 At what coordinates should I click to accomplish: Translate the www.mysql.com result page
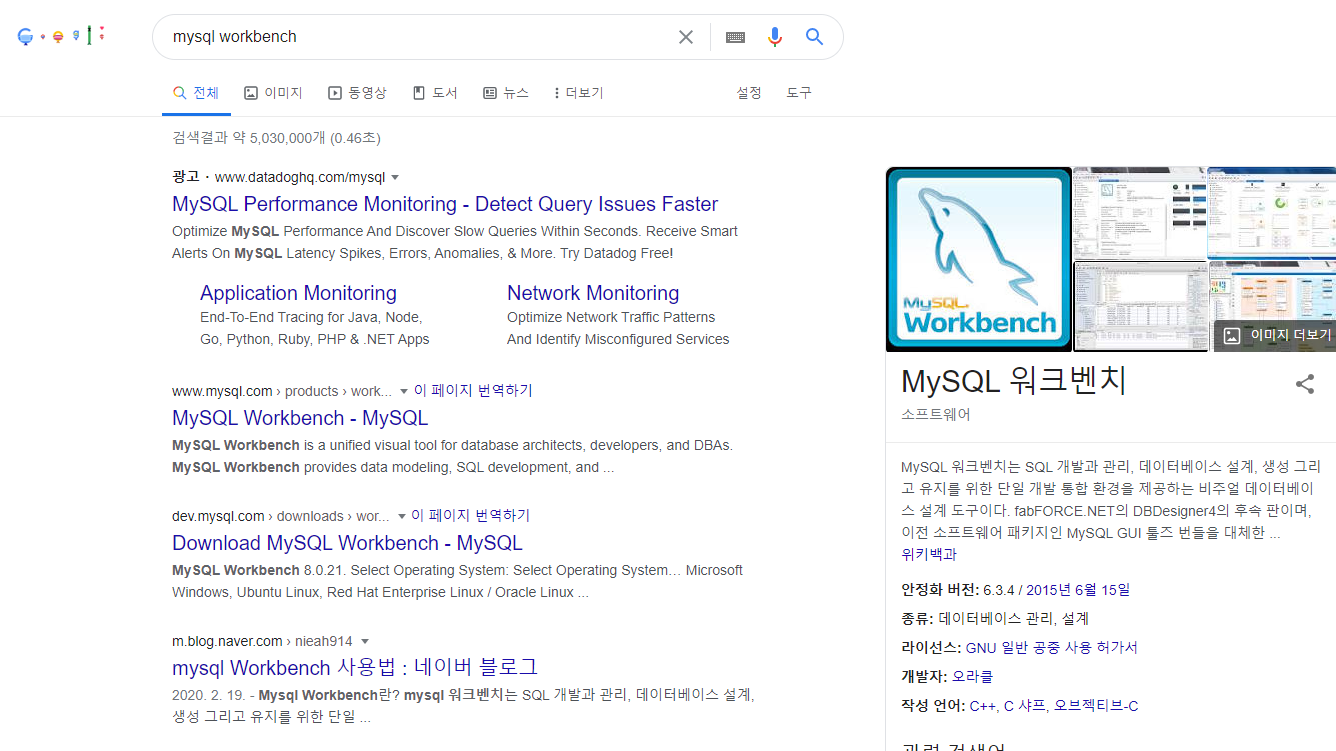(473, 391)
